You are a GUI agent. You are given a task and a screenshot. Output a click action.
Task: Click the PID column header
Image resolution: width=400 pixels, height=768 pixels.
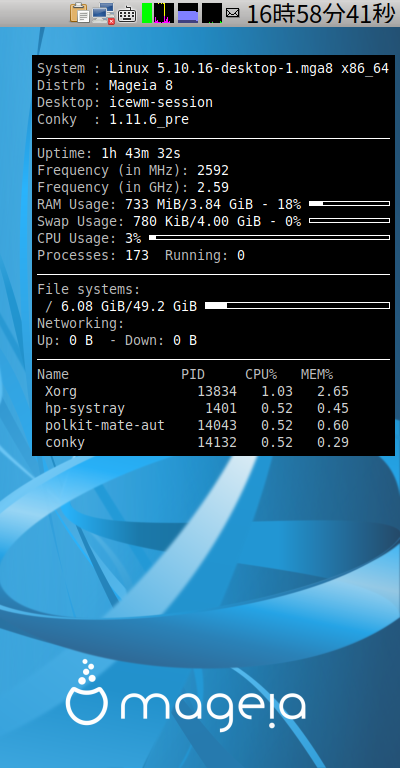(193, 375)
